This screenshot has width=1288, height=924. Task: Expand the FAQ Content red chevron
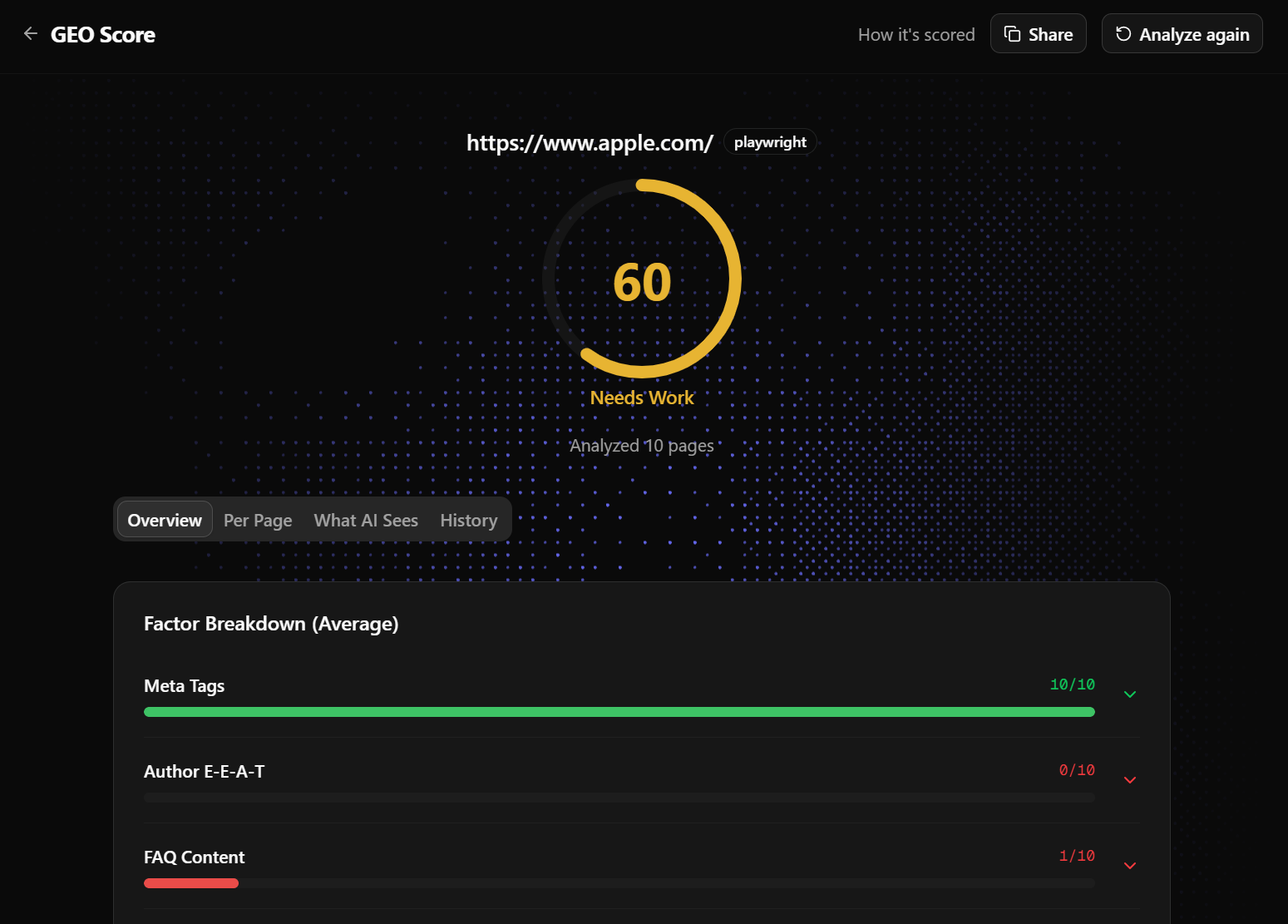coord(1129,866)
